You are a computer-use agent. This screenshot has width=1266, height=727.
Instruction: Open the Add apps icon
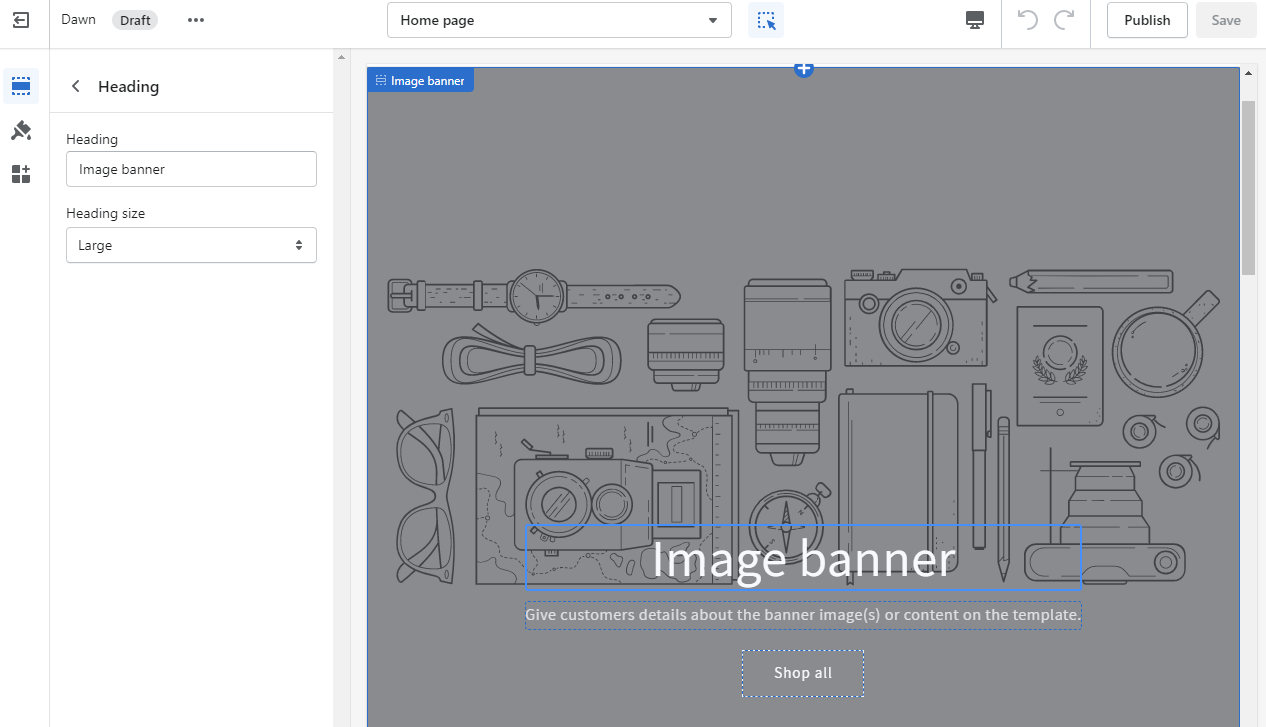click(x=21, y=175)
